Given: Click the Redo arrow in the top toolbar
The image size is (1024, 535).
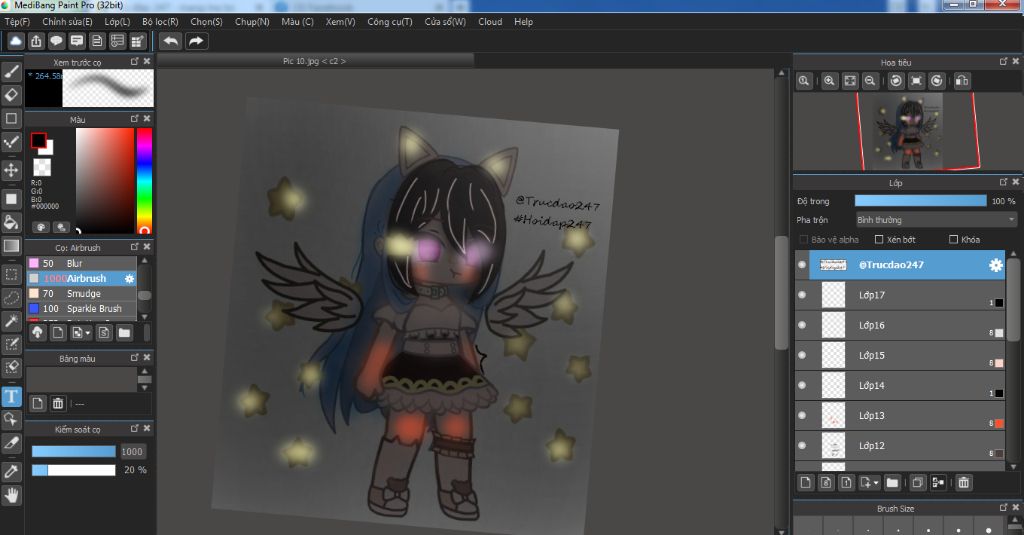Looking at the screenshot, I should pos(196,41).
